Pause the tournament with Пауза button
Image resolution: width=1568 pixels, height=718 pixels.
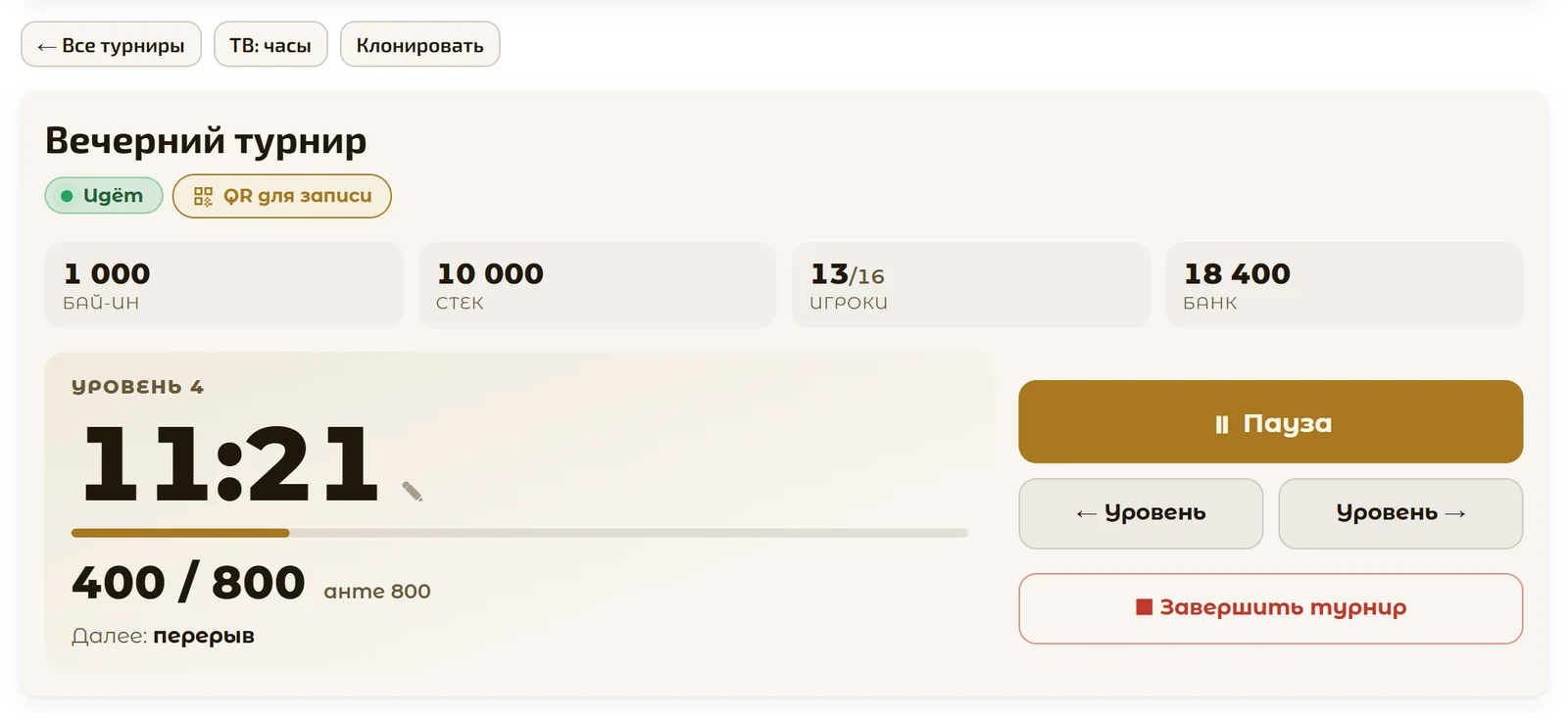(x=1270, y=422)
